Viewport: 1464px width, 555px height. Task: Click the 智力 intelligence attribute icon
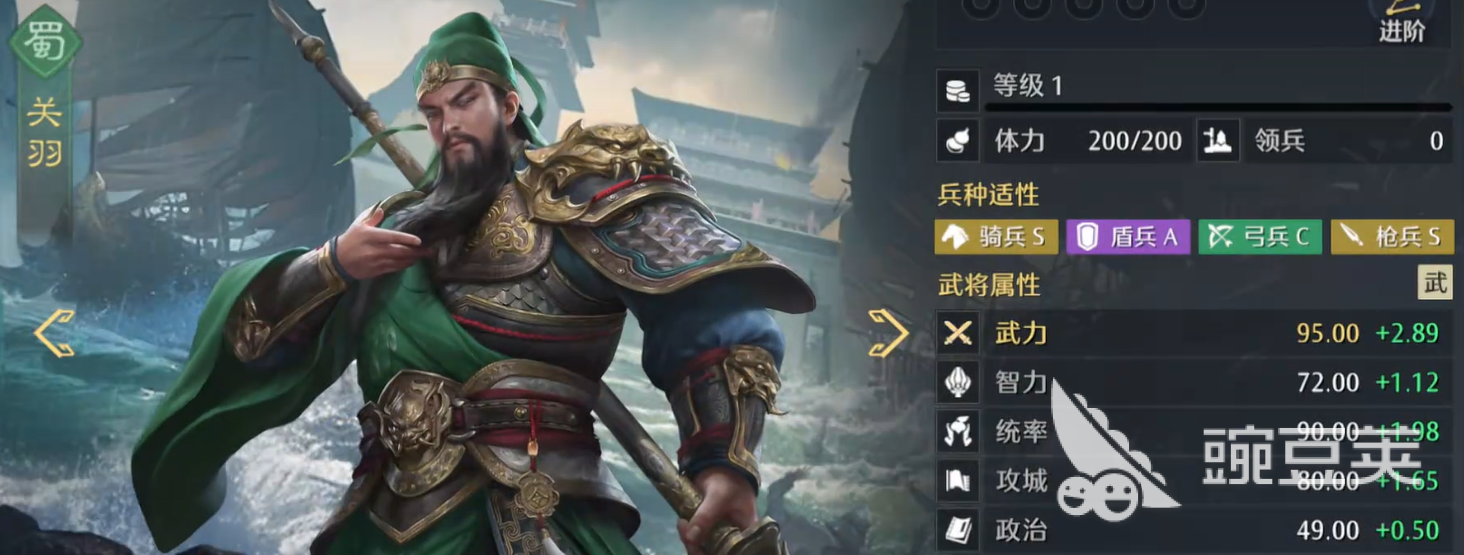[958, 383]
